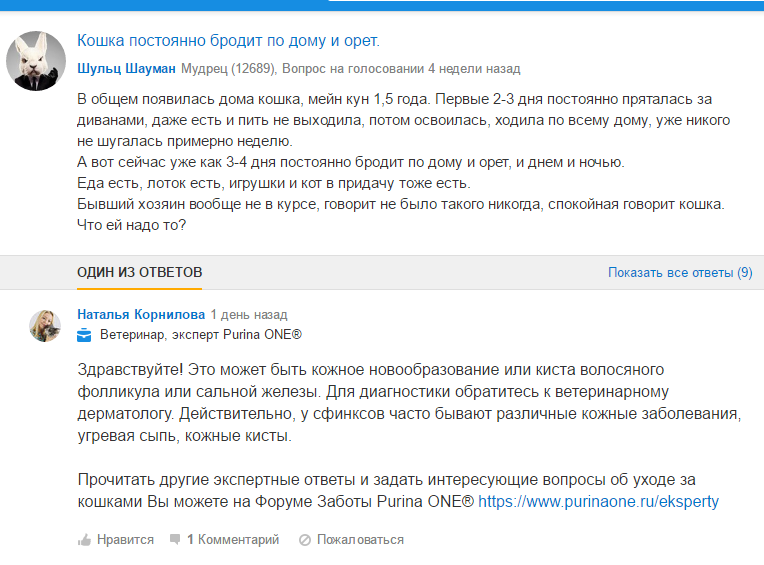
Task: Open author profile Шульц Шауман
Action: pyautogui.click(x=126, y=69)
